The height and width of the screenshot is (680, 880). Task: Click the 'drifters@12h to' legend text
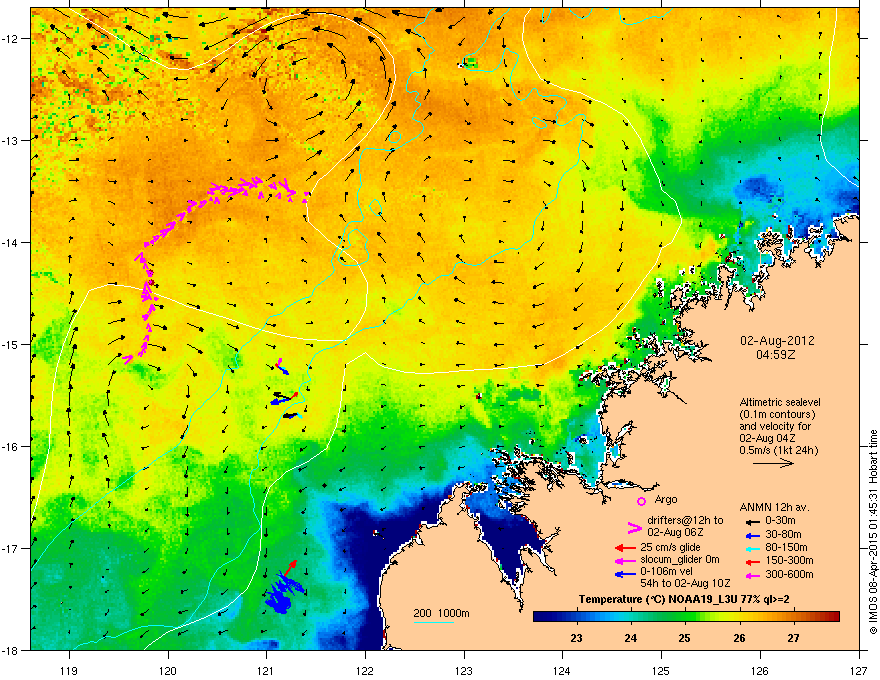point(685,521)
